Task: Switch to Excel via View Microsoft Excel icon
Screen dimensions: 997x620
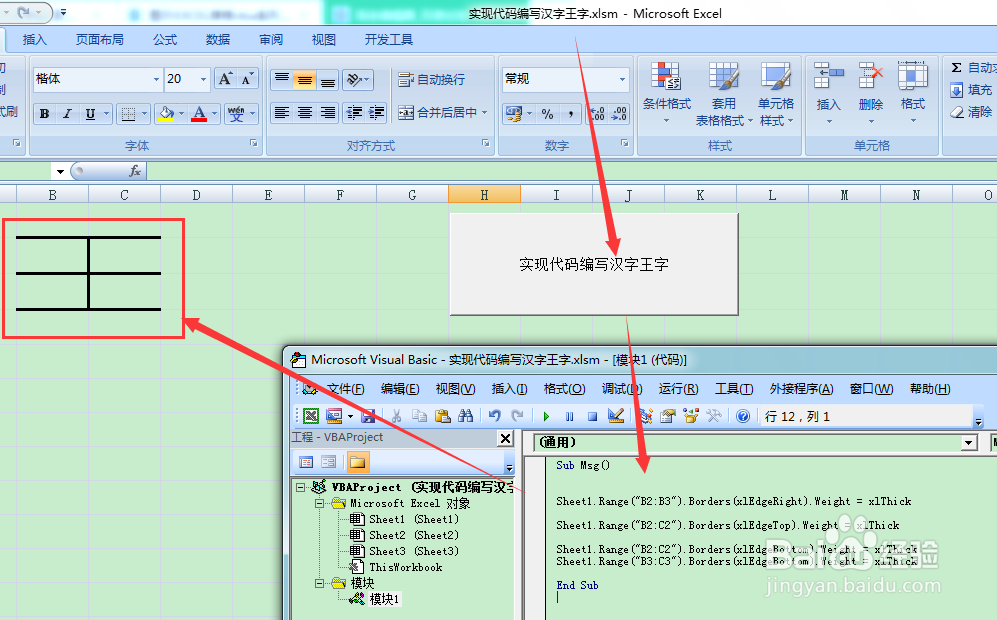Action: (x=310, y=415)
